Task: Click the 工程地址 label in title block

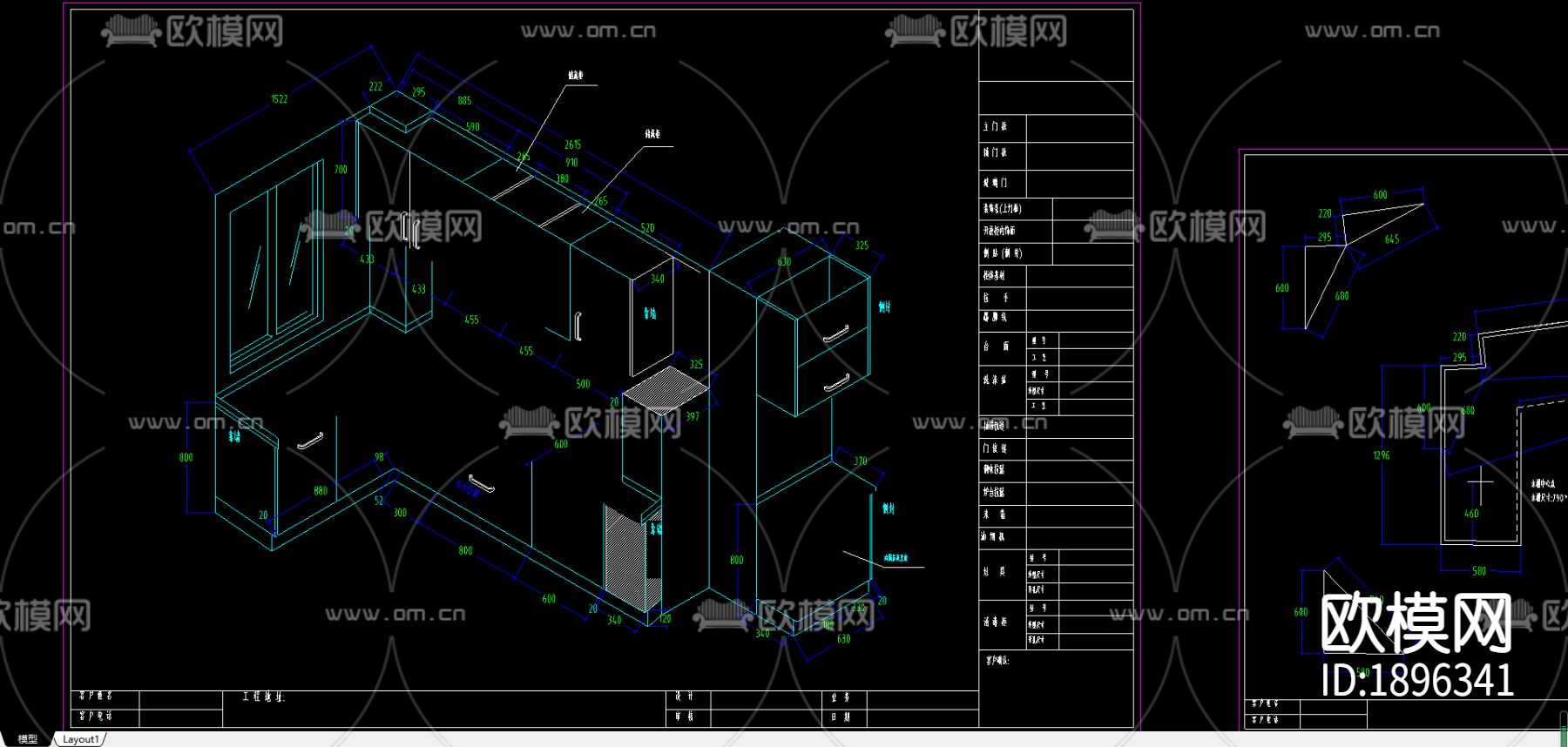Action: [x=264, y=697]
